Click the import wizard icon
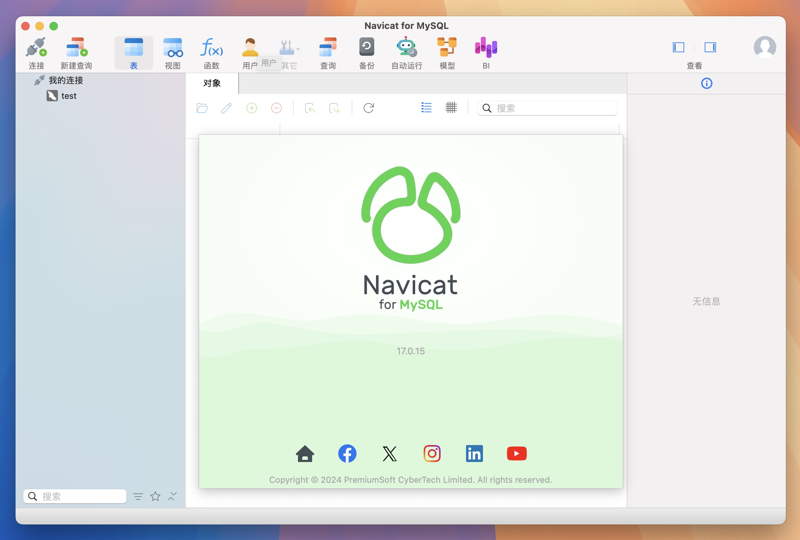This screenshot has width=800, height=540. (310, 108)
